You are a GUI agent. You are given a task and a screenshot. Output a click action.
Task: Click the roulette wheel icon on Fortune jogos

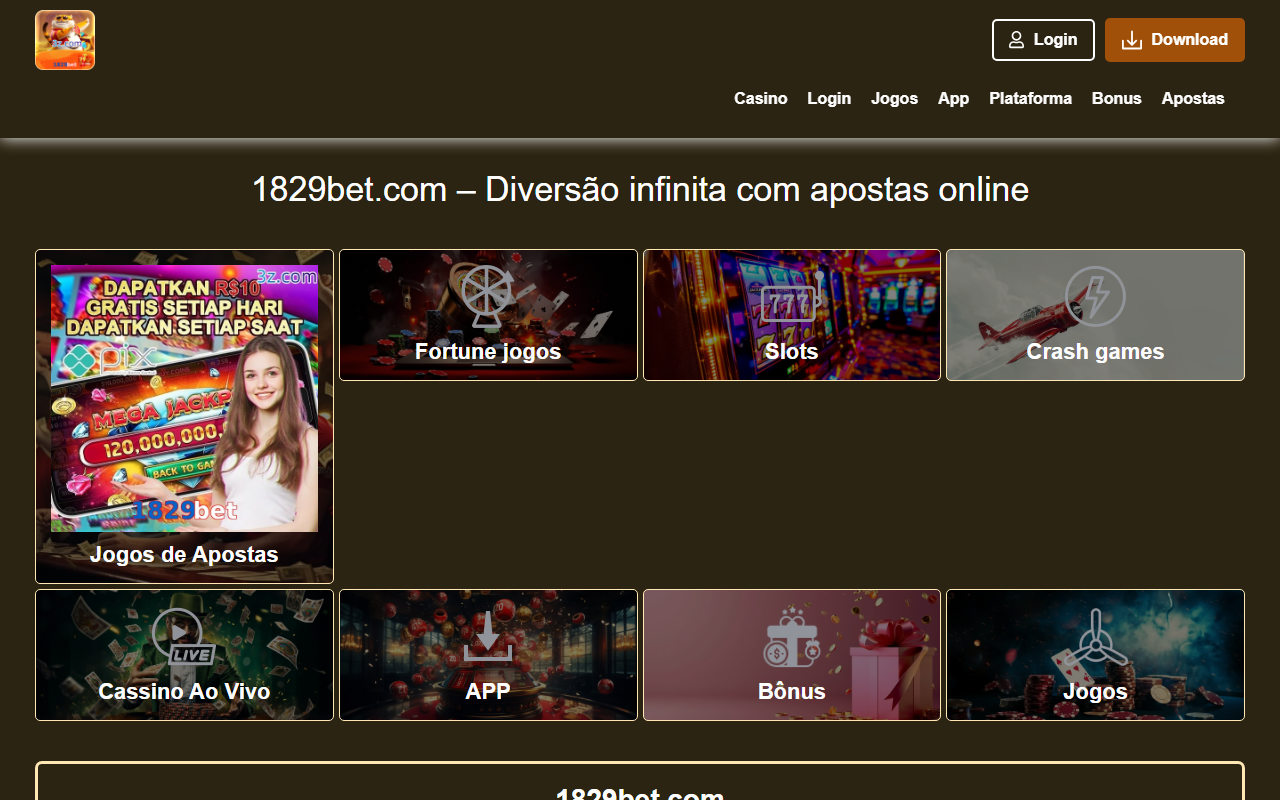pos(488,296)
